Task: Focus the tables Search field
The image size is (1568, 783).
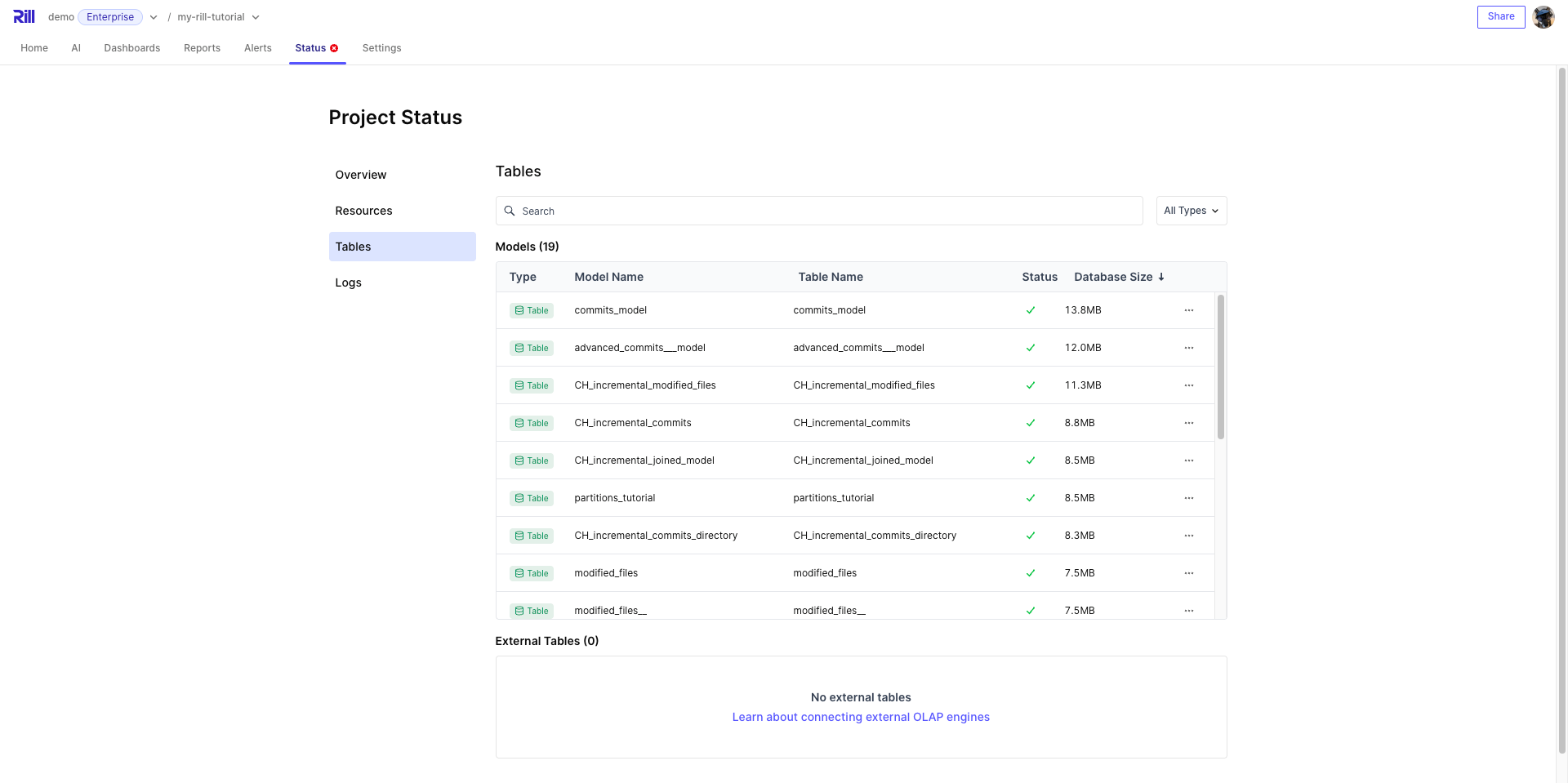Action: [x=825, y=211]
